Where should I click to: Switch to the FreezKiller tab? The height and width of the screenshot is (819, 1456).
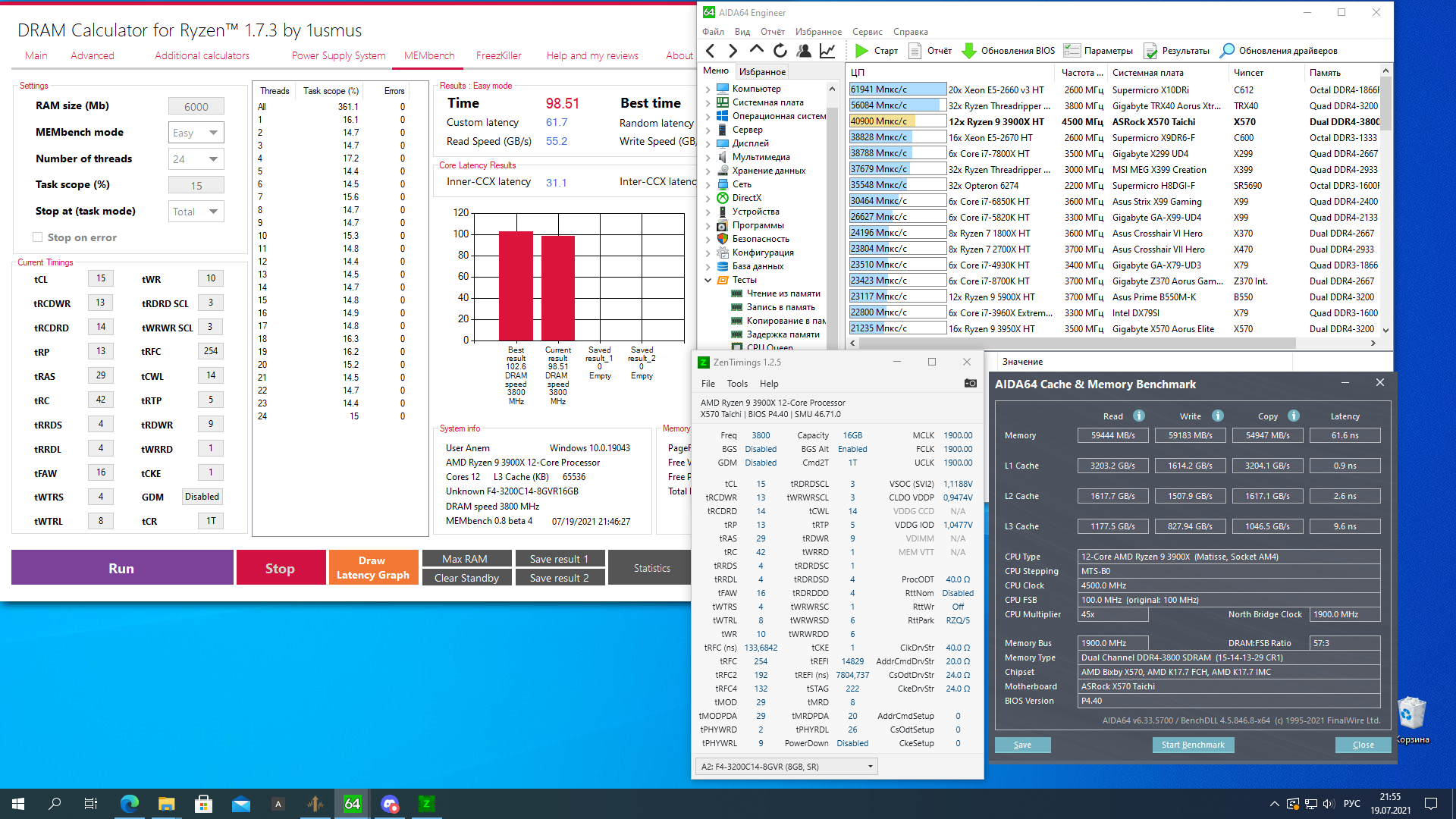498,55
